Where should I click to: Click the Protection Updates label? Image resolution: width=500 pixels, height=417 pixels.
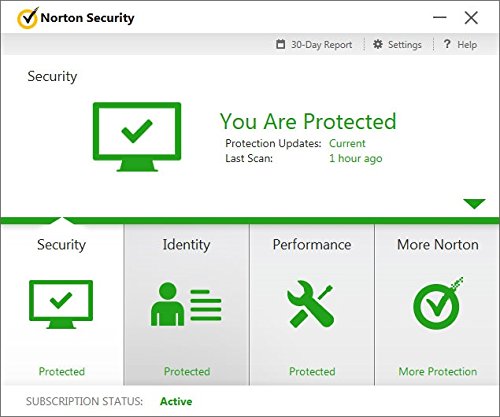[273, 143]
